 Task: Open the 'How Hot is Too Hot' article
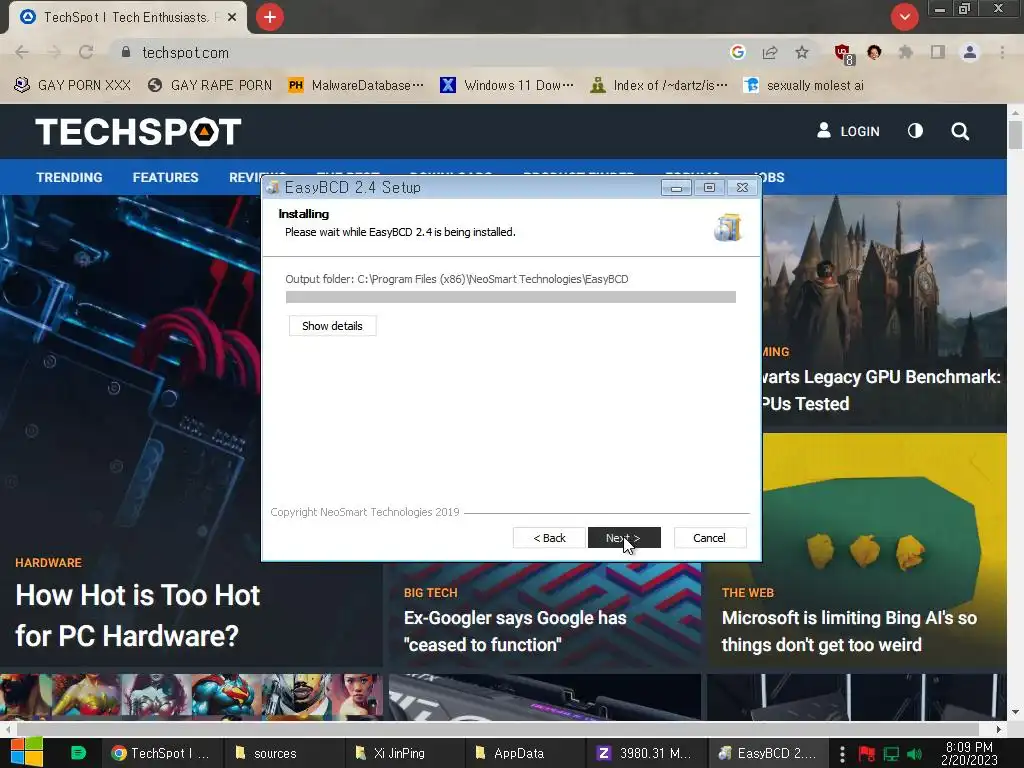click(x=137, y=615)
